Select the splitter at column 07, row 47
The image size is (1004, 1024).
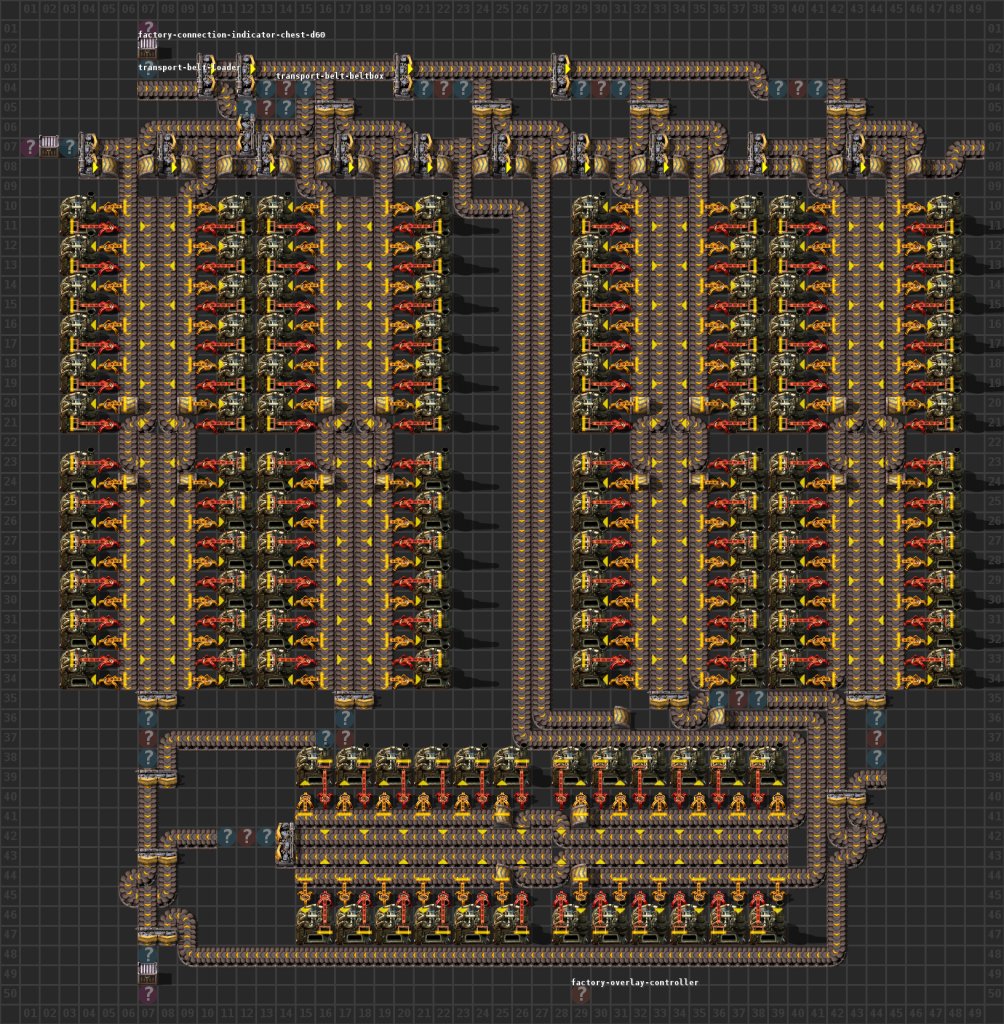click(157, 936)
